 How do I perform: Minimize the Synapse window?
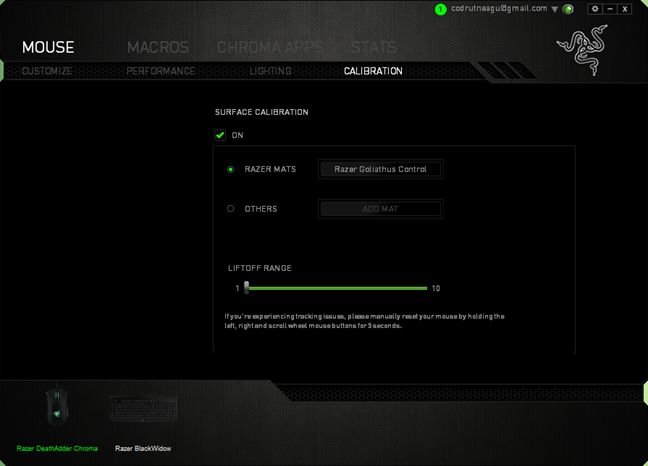[610, 9]
